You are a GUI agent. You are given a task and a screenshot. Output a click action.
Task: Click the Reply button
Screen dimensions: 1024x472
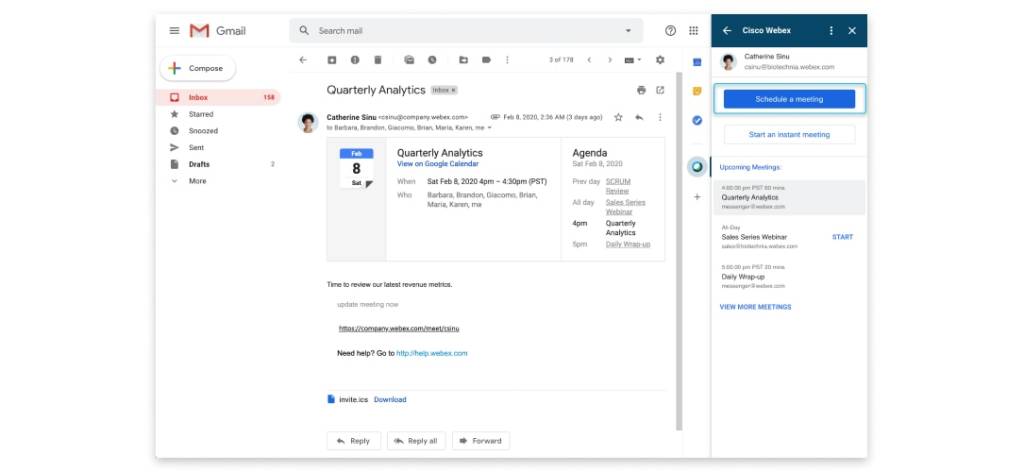[353, 441]
